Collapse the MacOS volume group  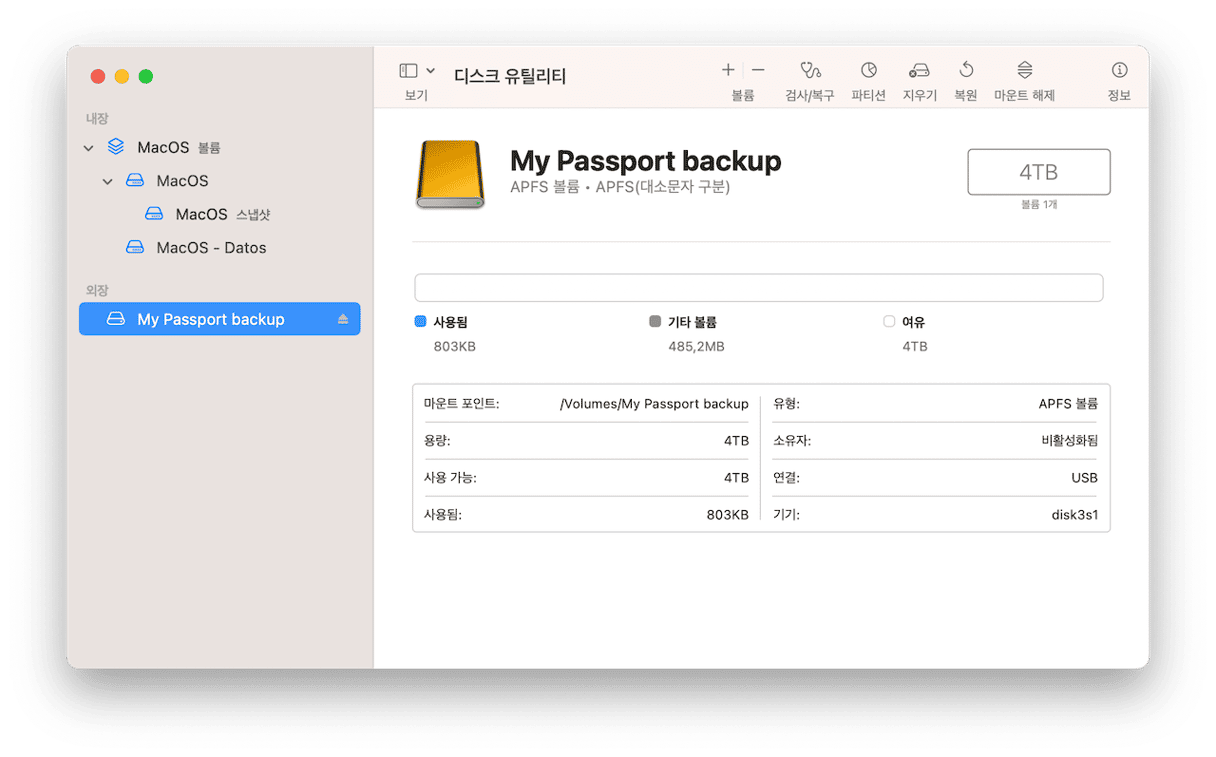(89, 148)
